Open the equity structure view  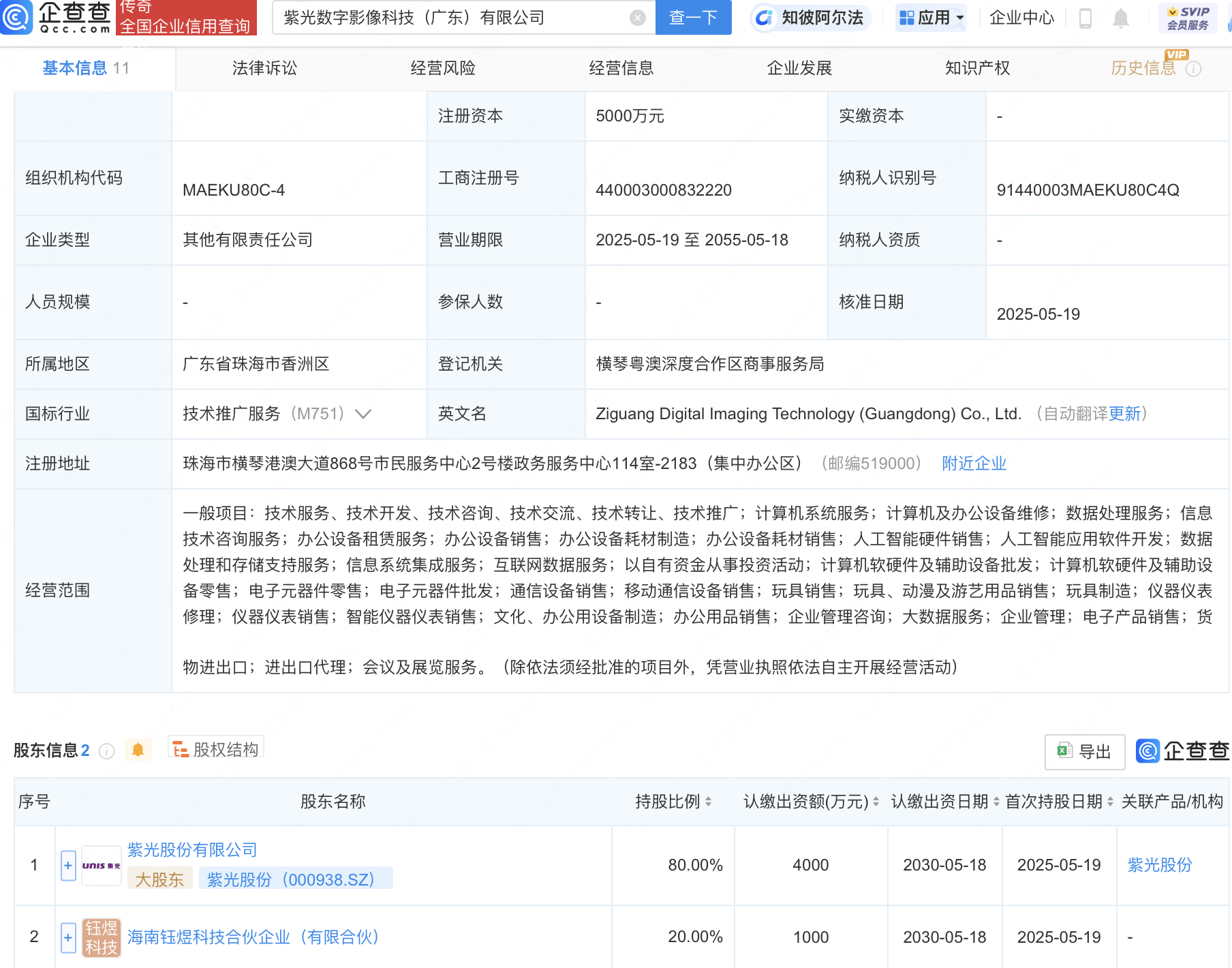tap(216, 749)
